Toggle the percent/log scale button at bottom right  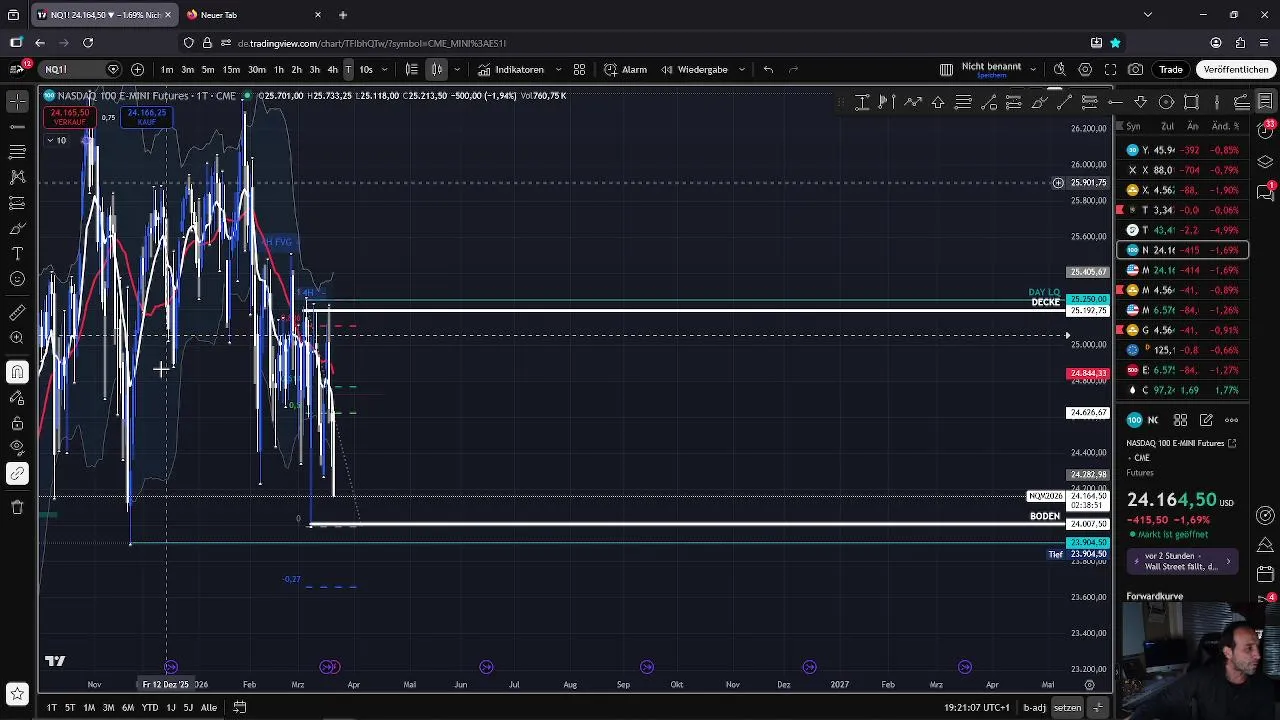1097,708
